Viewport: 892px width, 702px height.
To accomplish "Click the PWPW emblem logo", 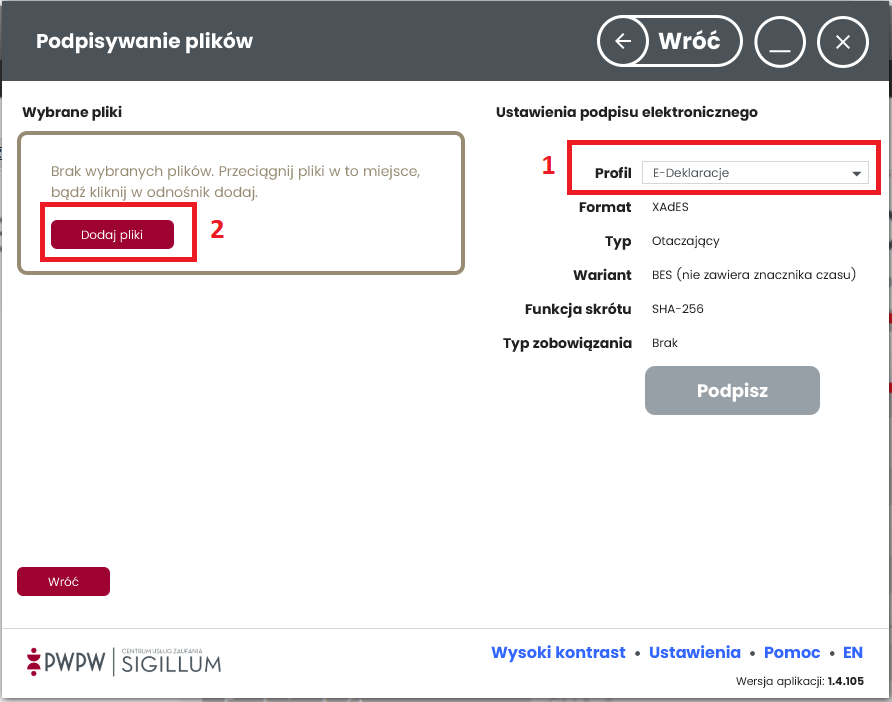I will pos(36,660).
